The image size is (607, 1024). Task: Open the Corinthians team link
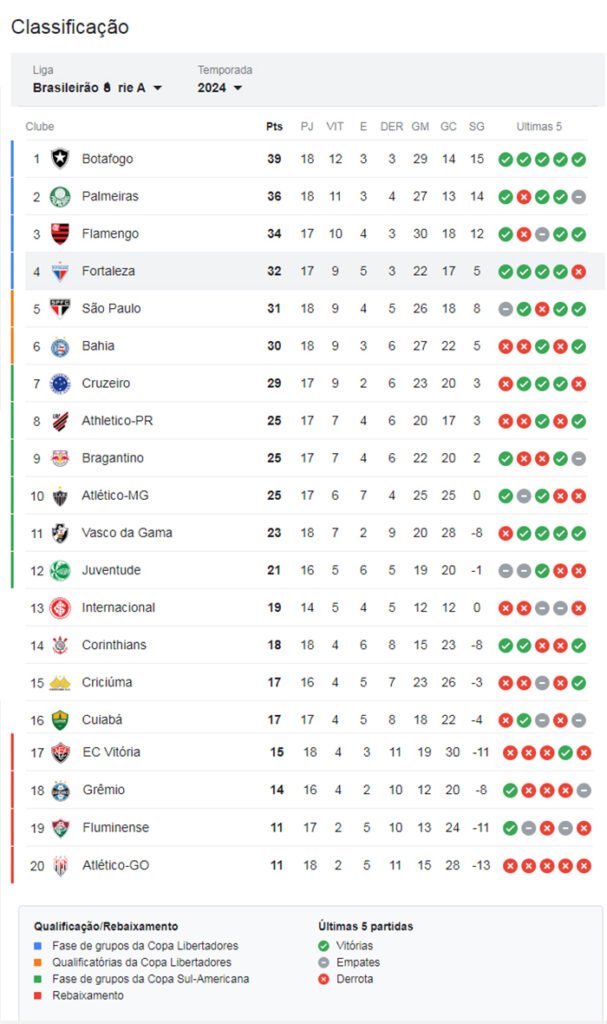[114, 645]
